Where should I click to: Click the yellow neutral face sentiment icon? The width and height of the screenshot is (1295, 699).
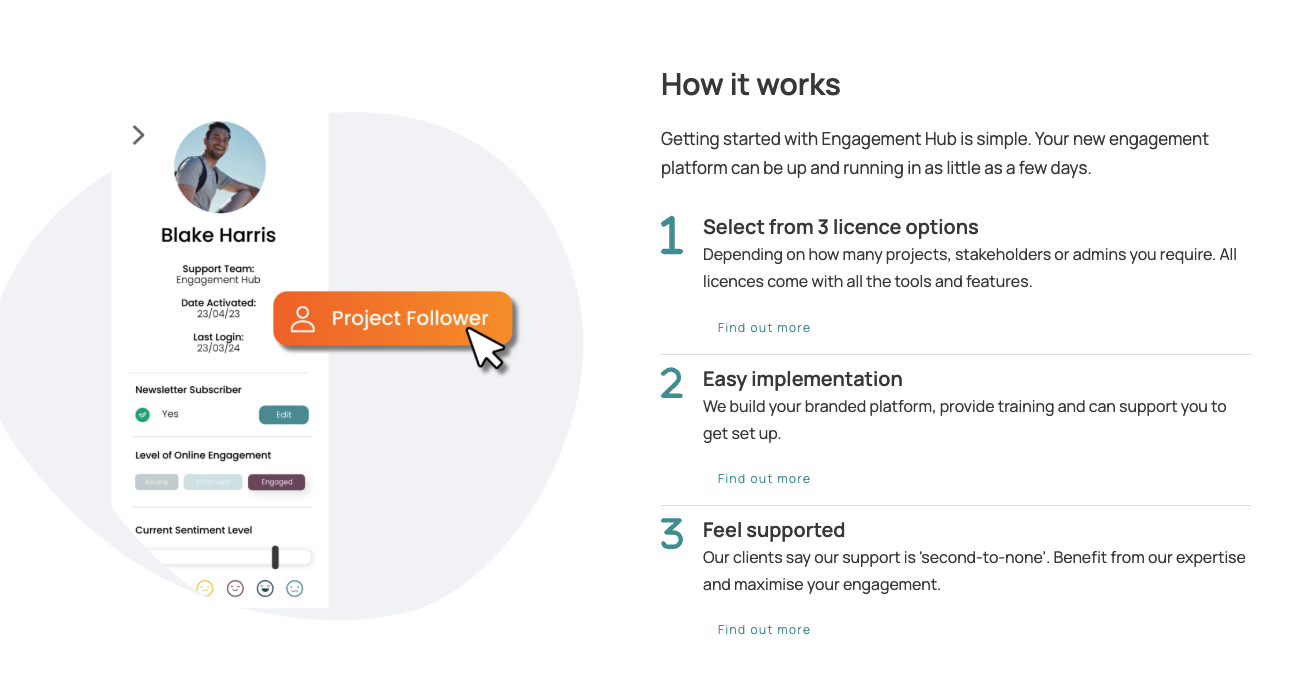(205, 589)
